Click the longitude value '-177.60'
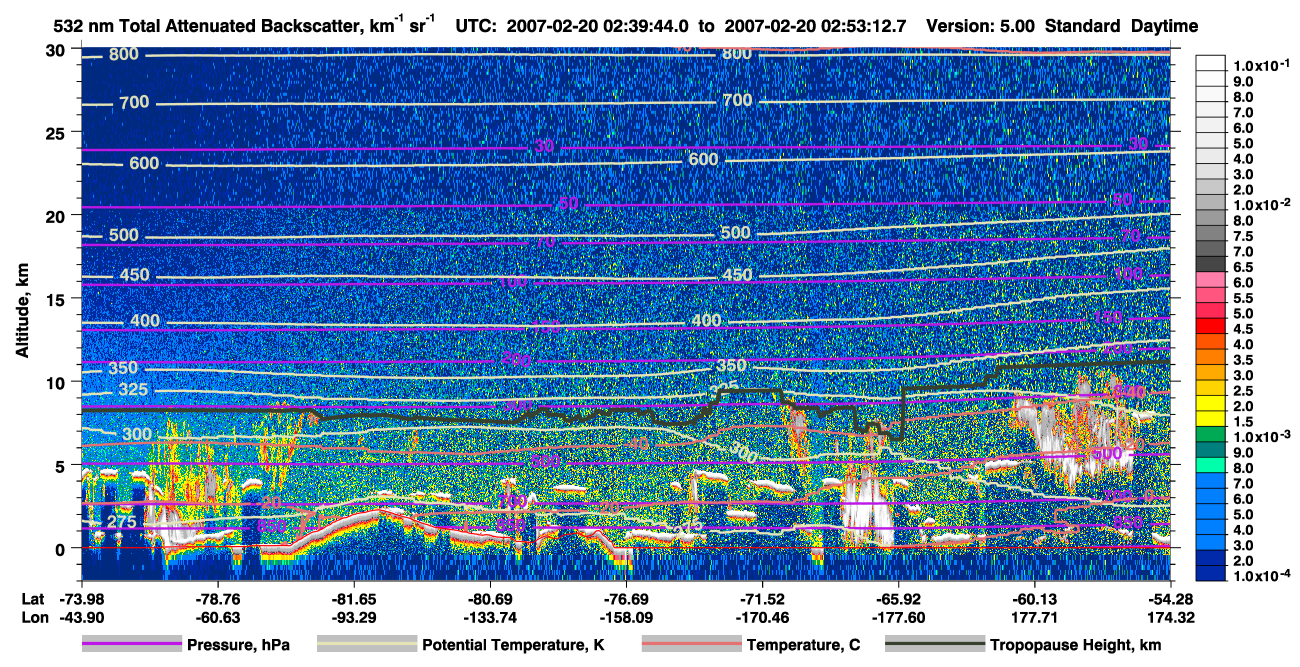Viewport: 1300px width, 667px height. click(x=898, y=617)
